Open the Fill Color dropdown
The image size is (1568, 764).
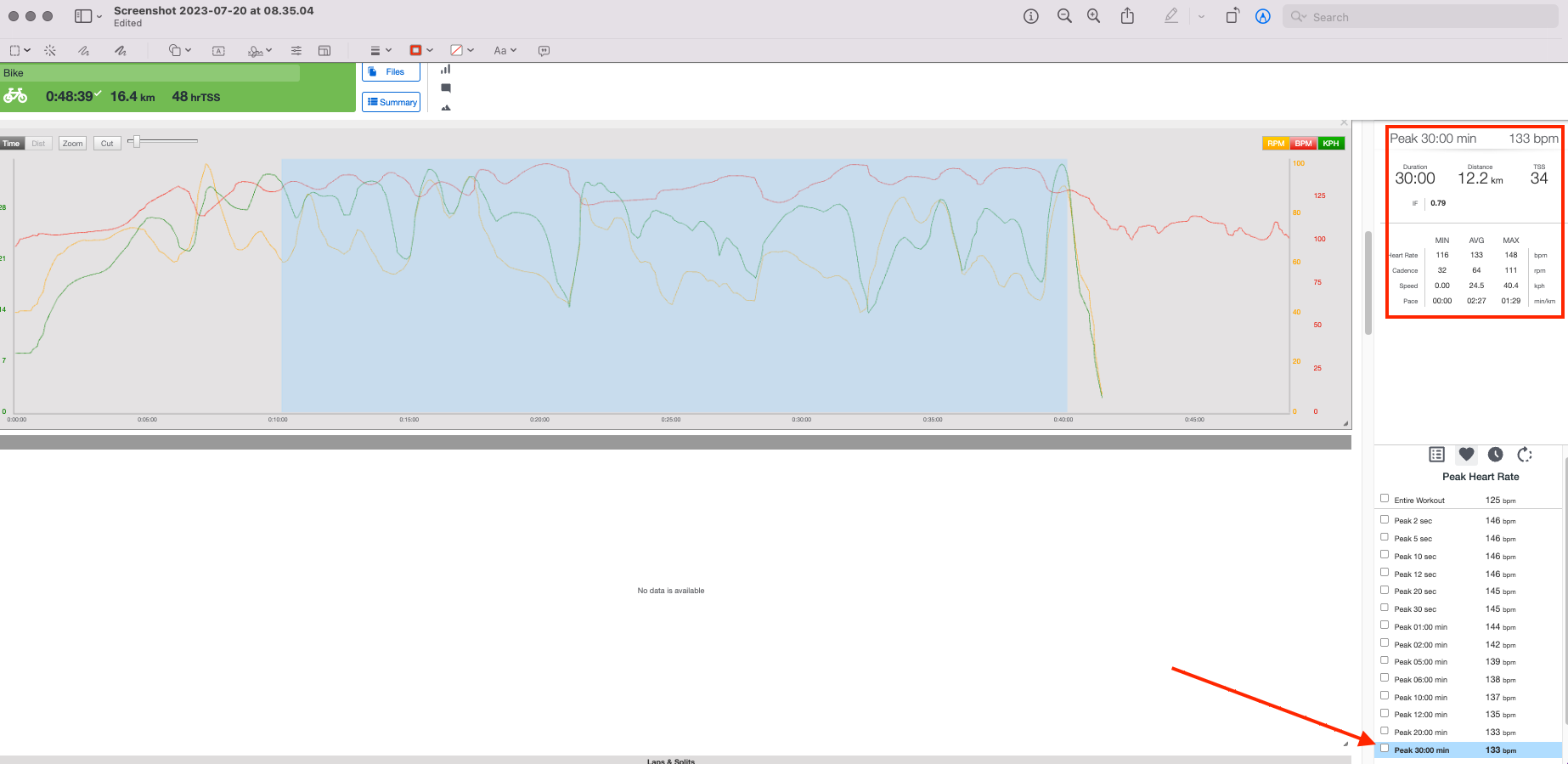coord(470,51)
